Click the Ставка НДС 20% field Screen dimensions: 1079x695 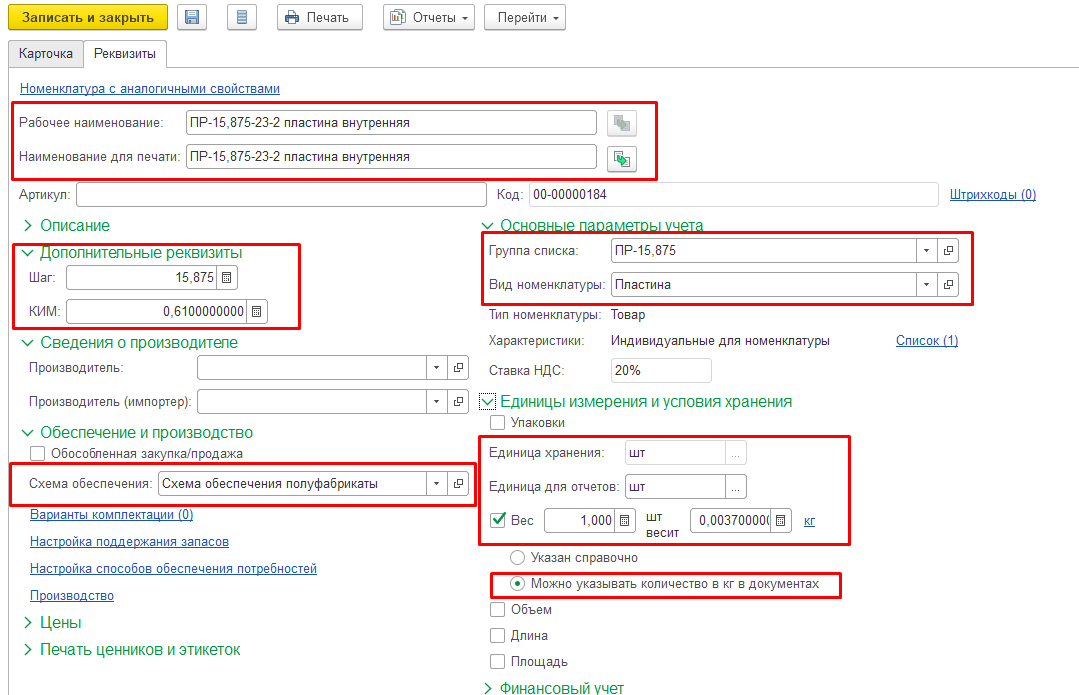click(x=661, y=370)
